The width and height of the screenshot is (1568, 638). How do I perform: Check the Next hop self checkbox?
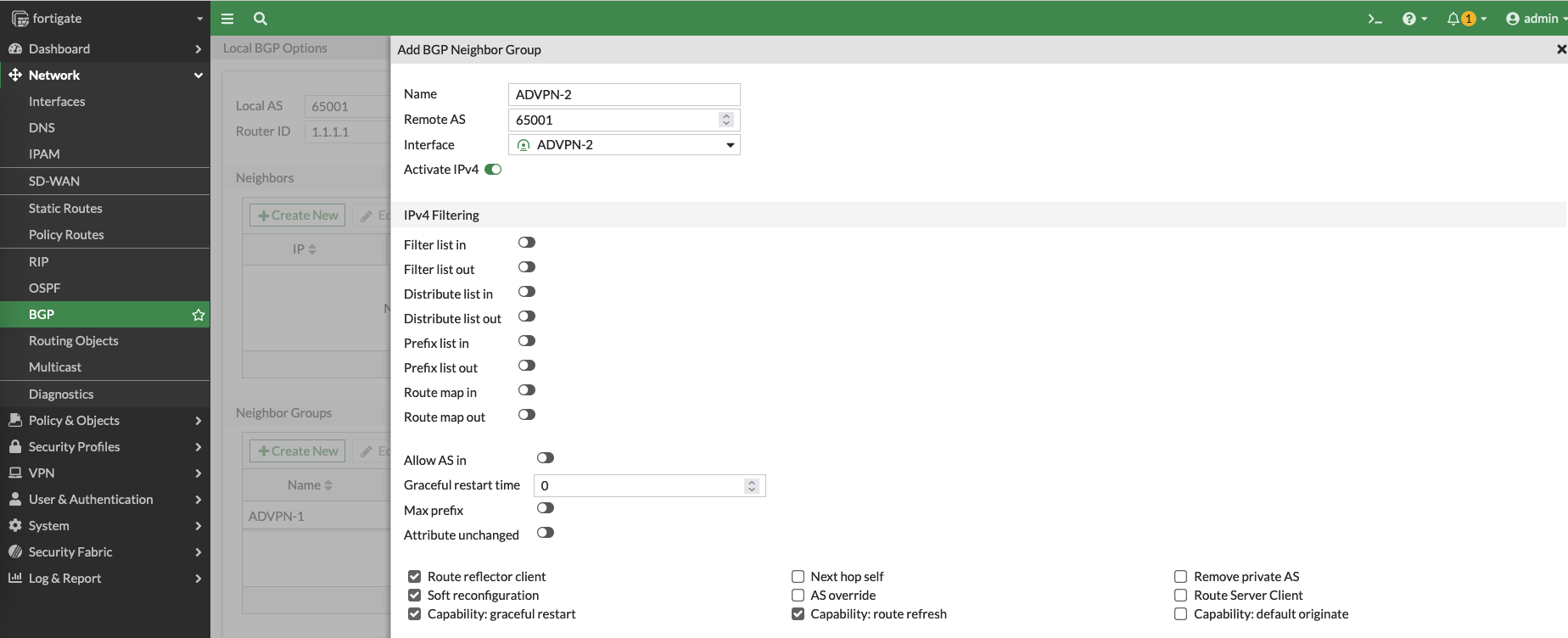798,577
